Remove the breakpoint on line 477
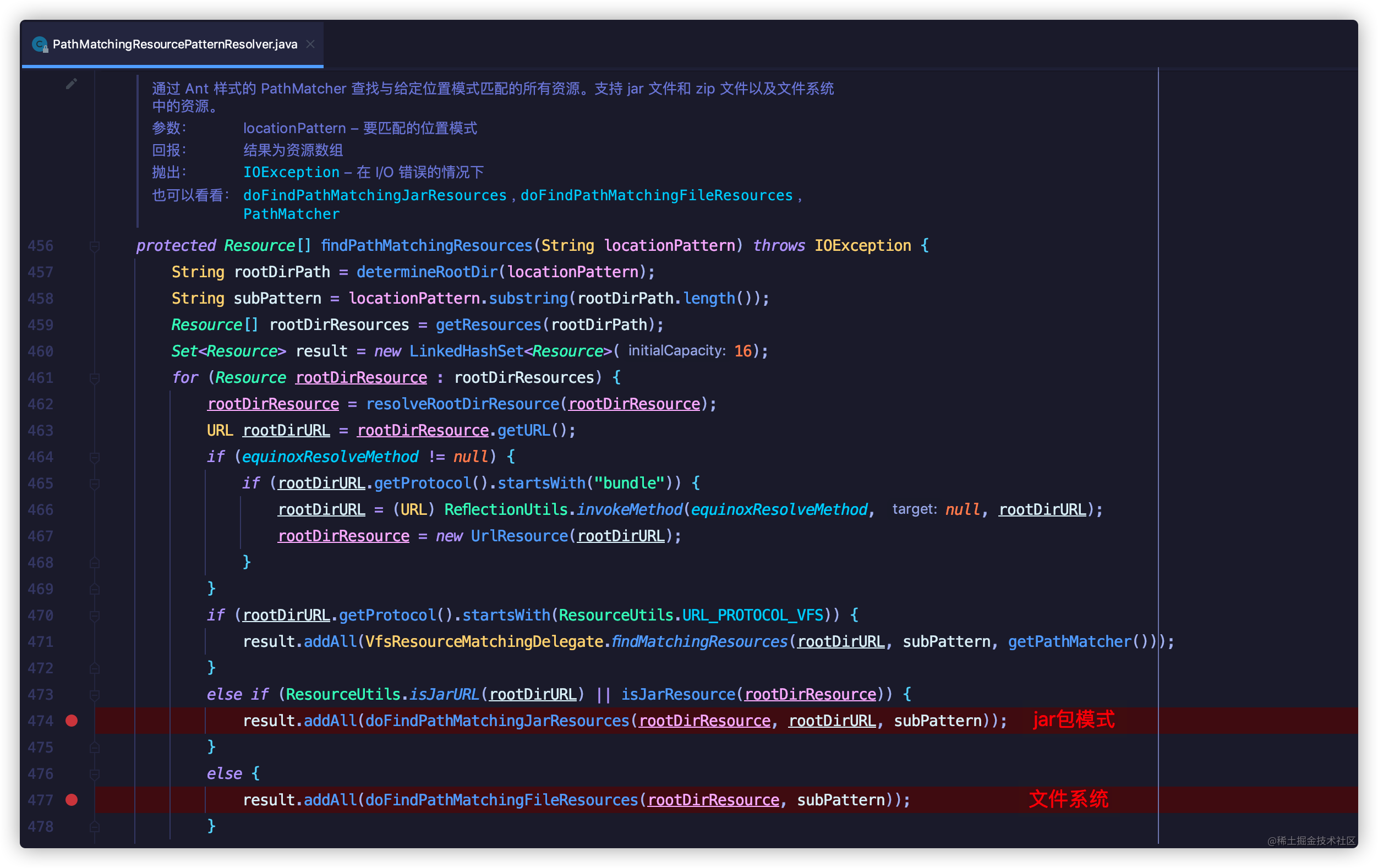The width and height of the screenshot is (1378, 868). click(72, 799)
